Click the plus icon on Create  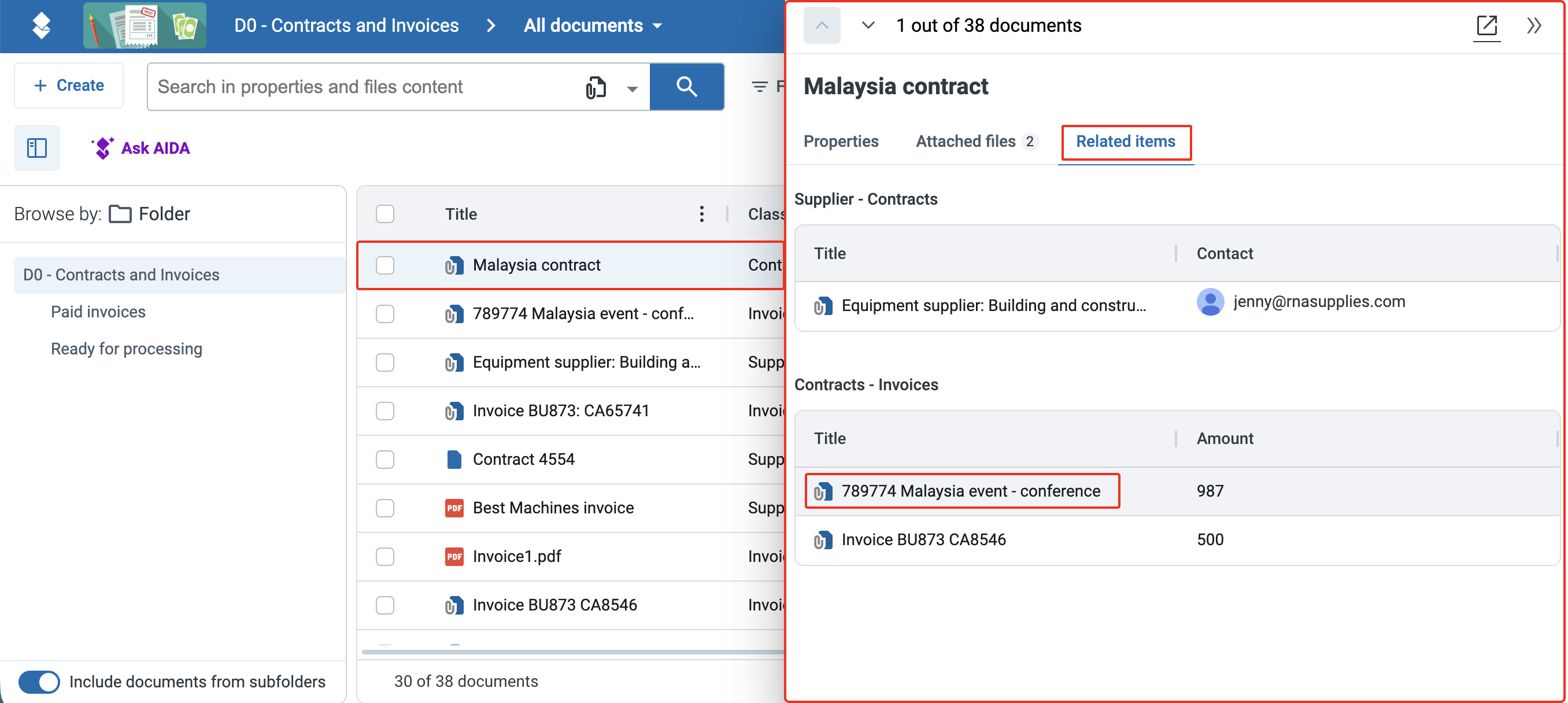tap(40, 86)
